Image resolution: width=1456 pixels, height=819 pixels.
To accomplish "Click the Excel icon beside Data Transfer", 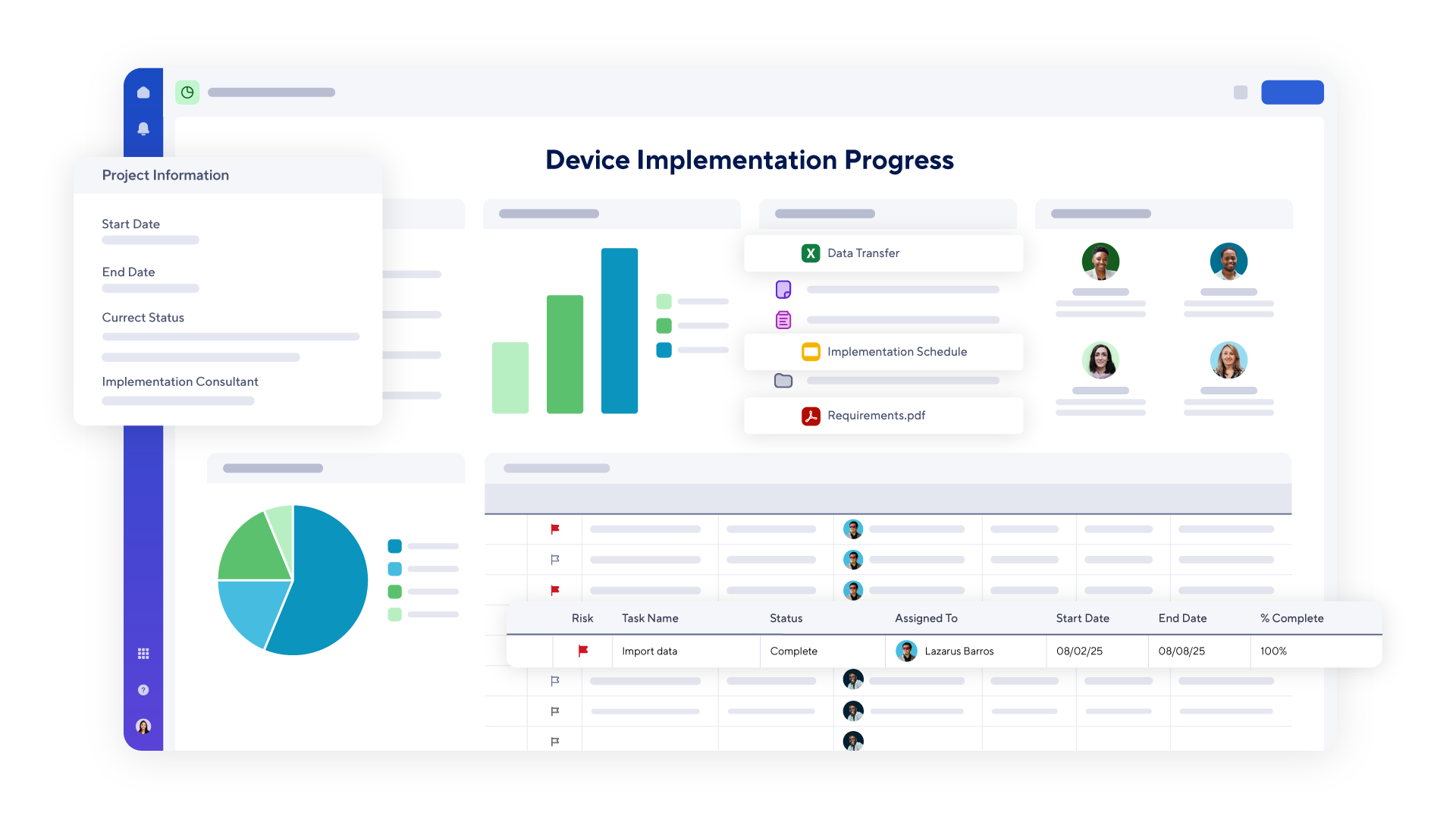I will [811, 253].
